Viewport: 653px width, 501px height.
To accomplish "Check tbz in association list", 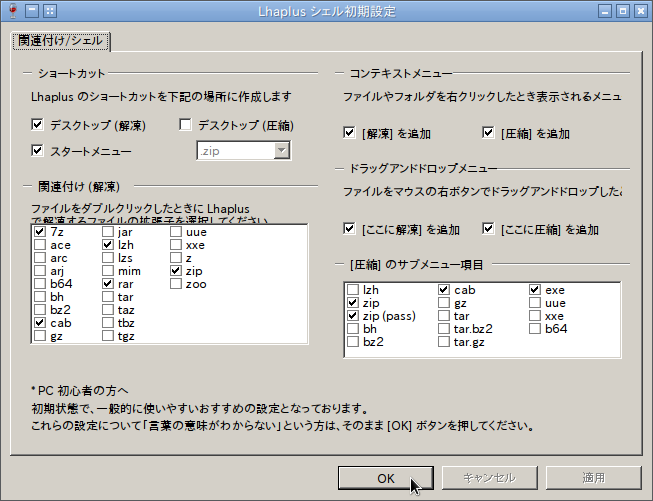I will pos(108,322).
